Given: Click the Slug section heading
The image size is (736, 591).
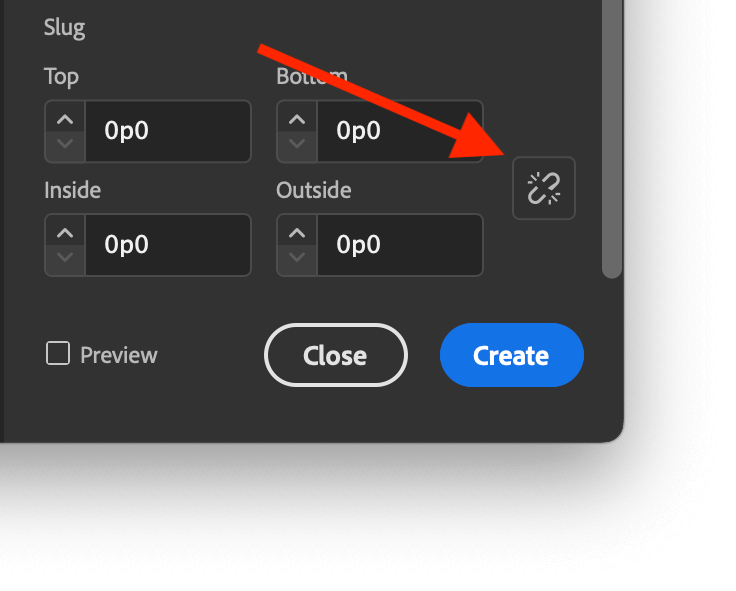Looking at the screenshot, I should (x=64, y=28).
